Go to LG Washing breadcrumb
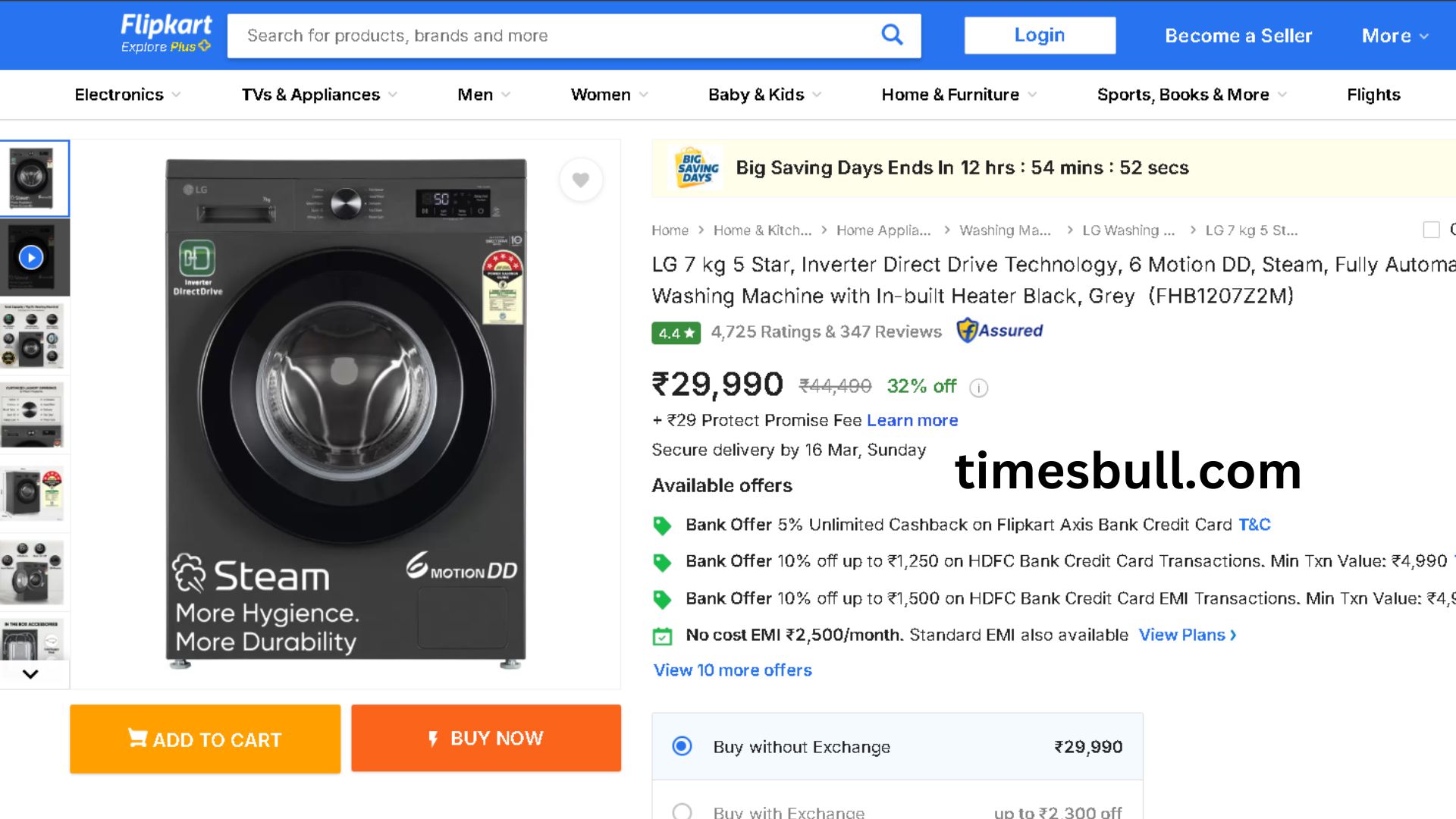 pyautogui.click(x=1128, y=231)
